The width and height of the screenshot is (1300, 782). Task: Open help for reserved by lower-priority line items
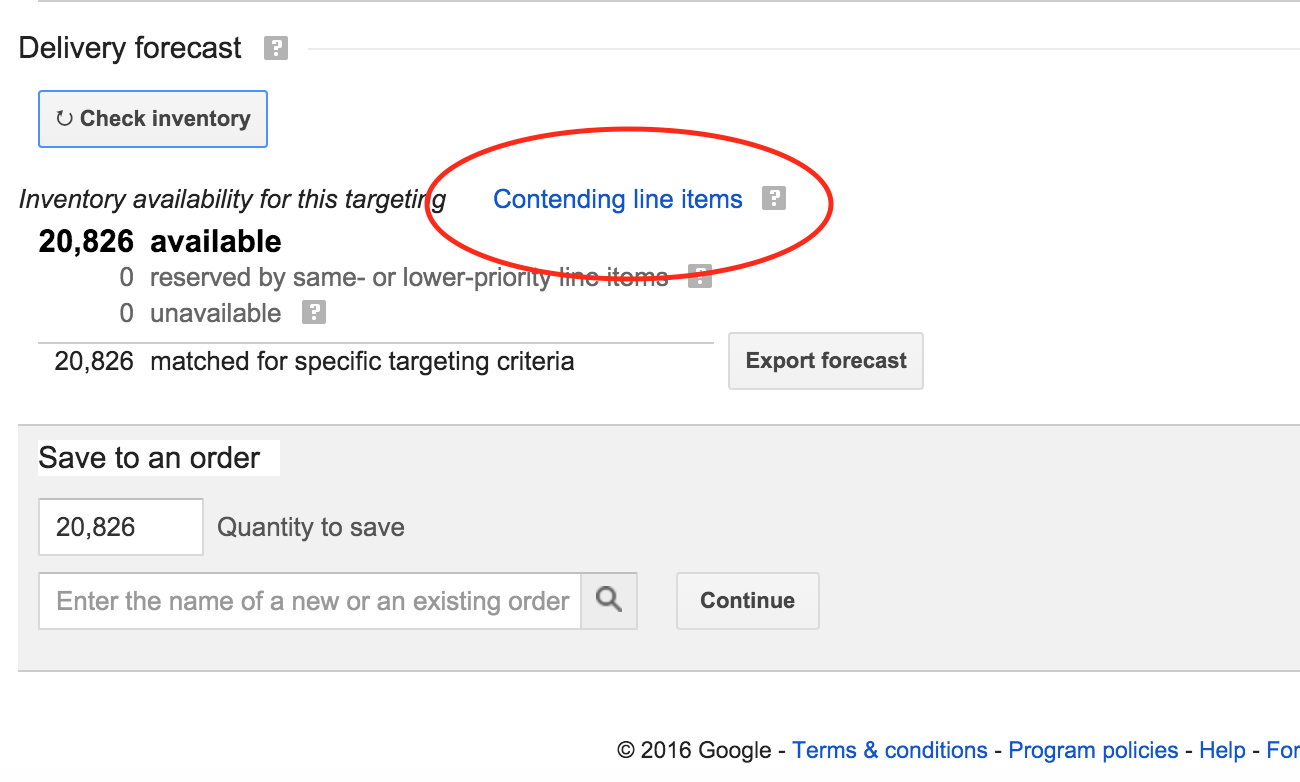[x=700, y=276]
